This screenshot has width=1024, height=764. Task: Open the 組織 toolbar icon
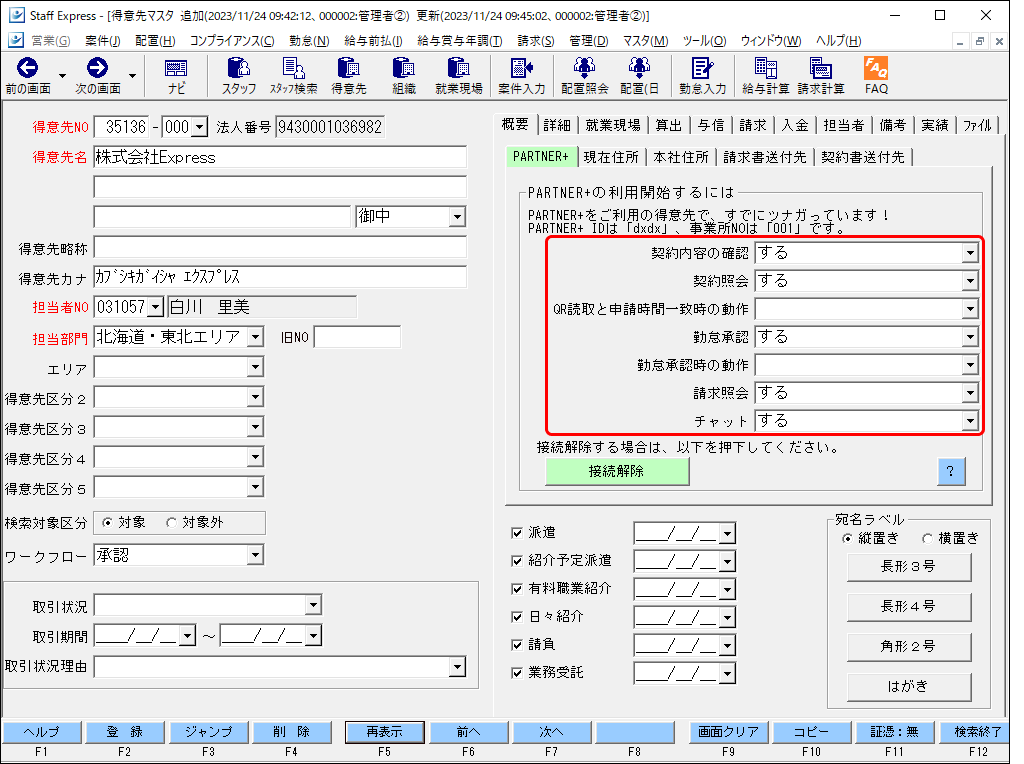tap(404, 68)
